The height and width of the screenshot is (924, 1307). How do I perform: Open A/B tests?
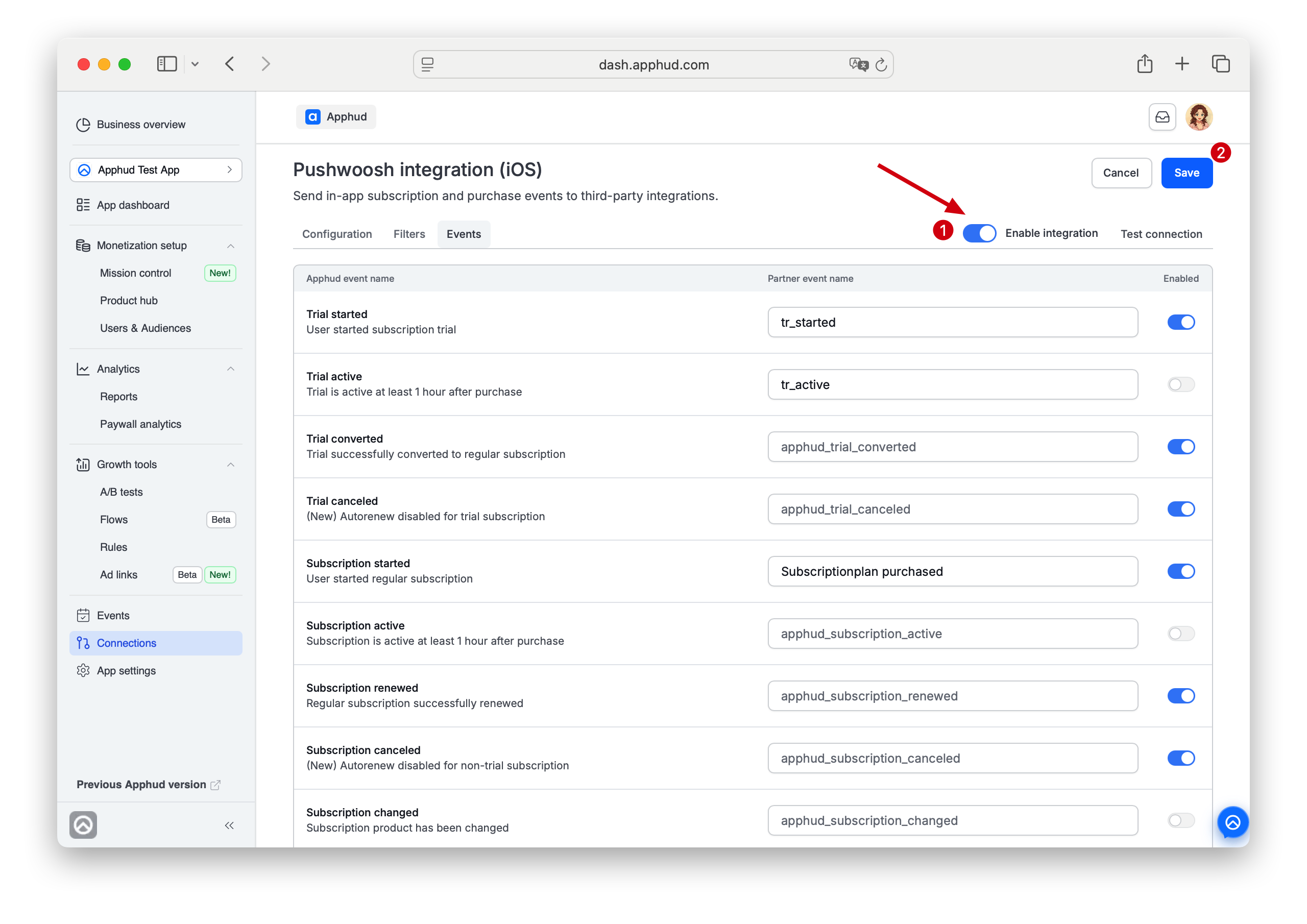(121, 492)
